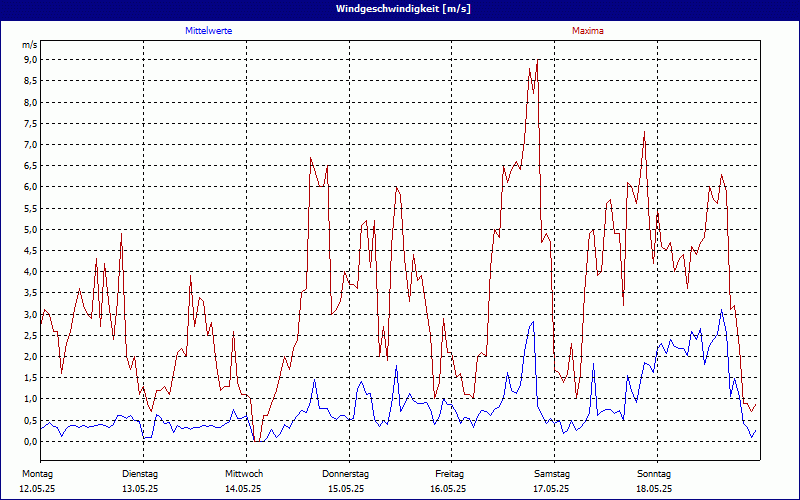Click the 9,0 y-axis value label

coord(30,60)
